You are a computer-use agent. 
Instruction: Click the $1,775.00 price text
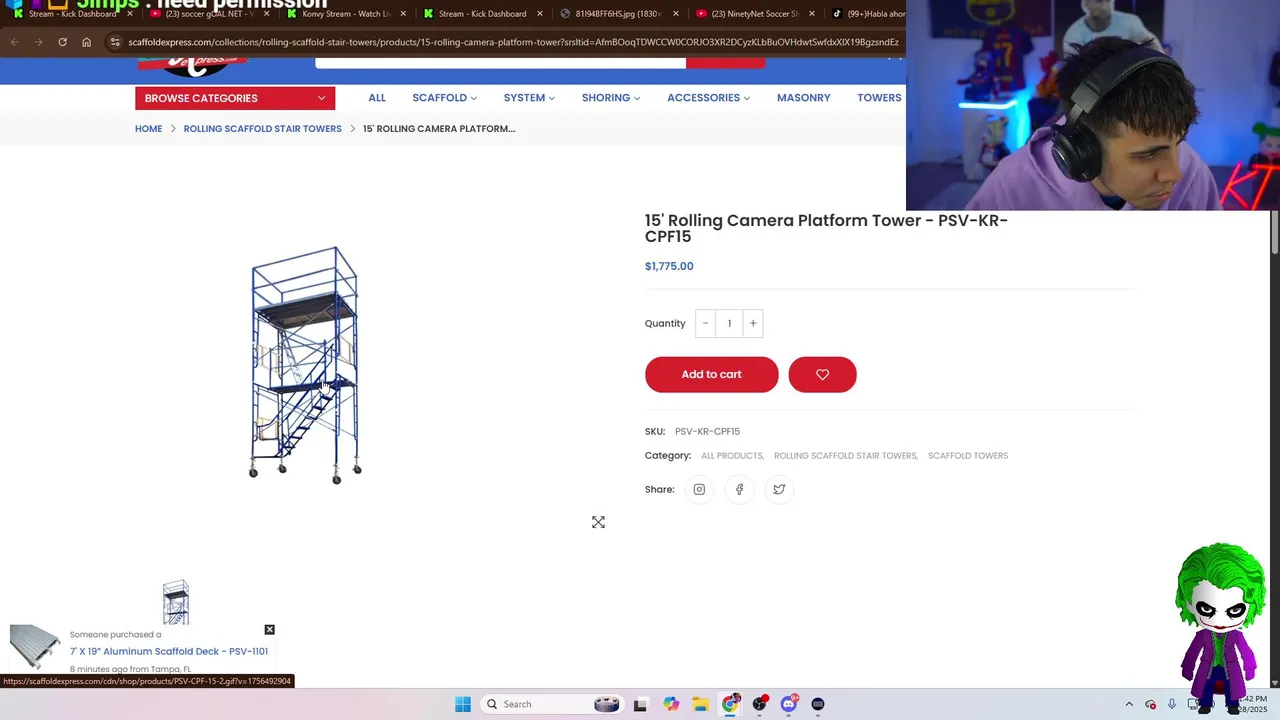(x=669, y=266)
